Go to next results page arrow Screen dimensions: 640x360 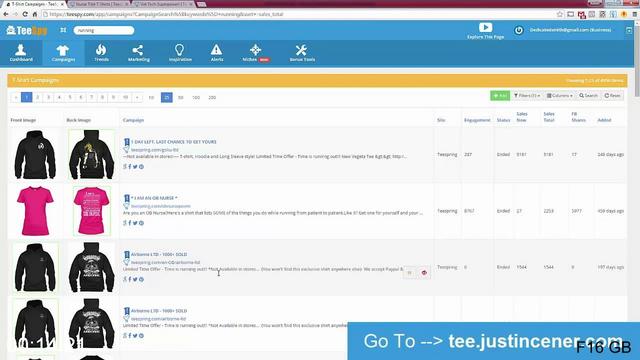[x=137, y=97]
